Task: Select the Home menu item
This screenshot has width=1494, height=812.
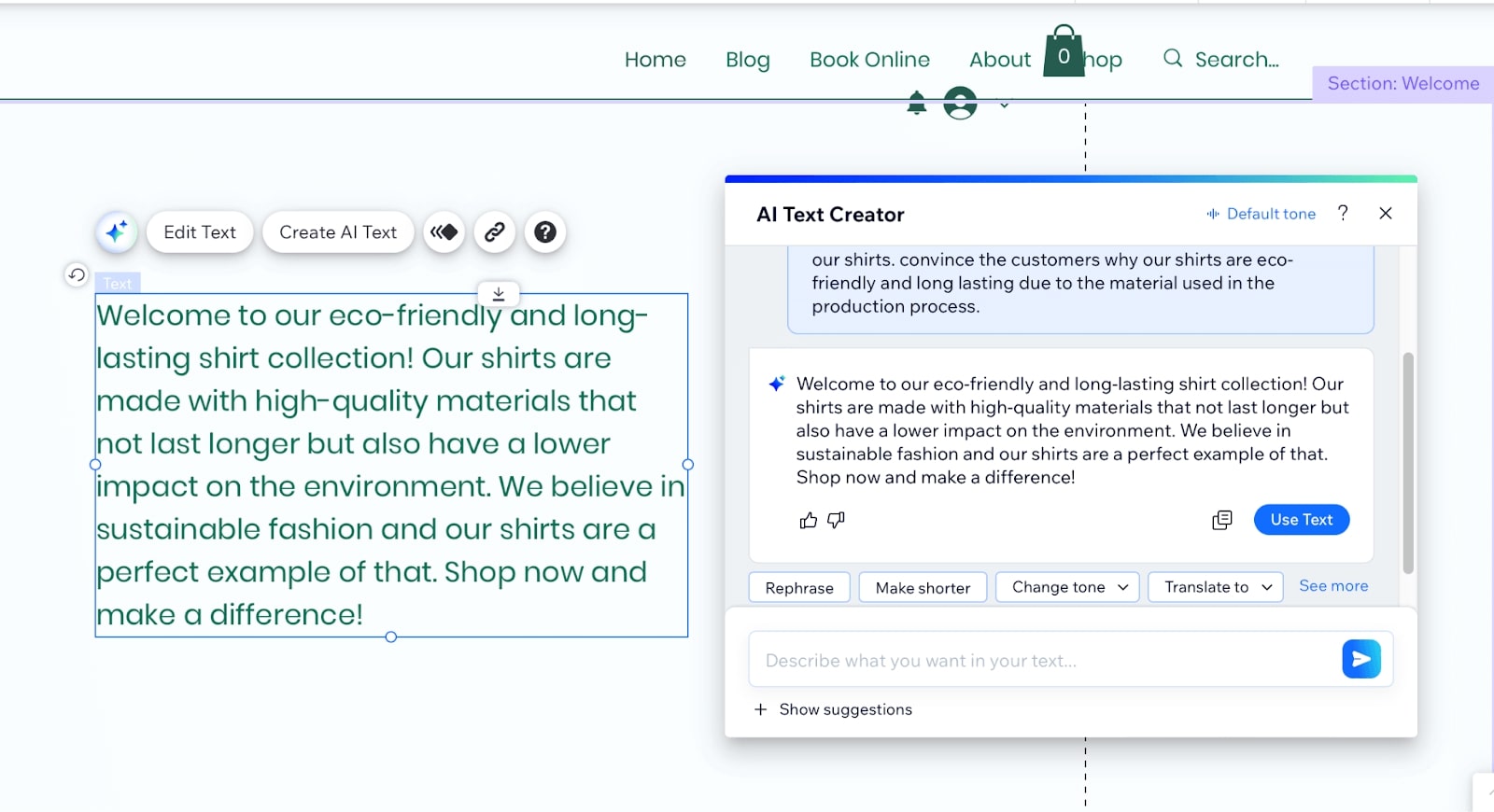Action: (x=655, y=60)
